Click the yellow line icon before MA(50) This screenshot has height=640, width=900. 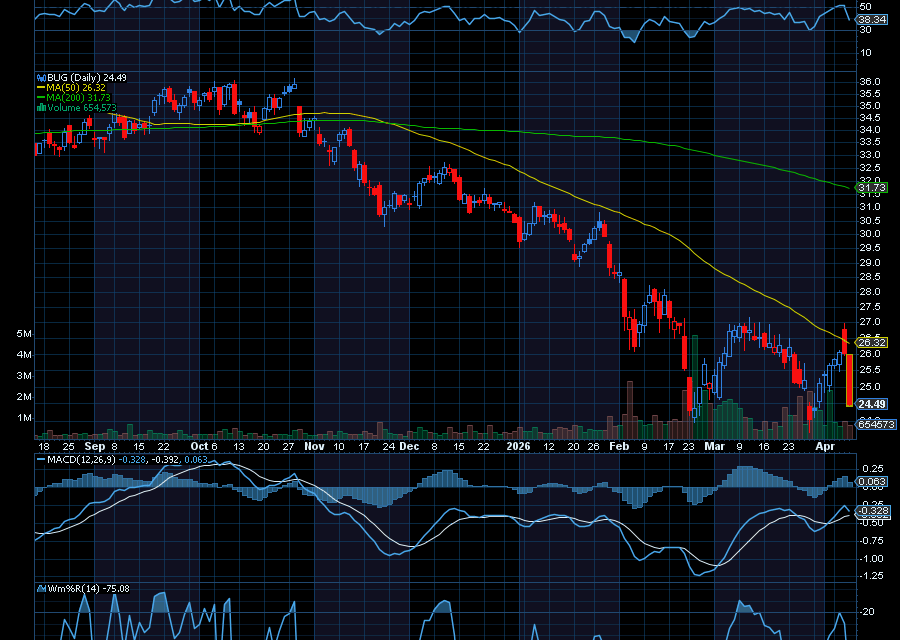coord(41,88)
